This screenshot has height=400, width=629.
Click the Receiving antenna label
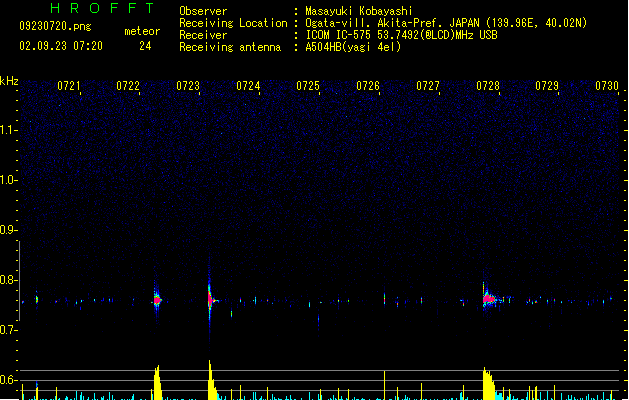[230, 47]
